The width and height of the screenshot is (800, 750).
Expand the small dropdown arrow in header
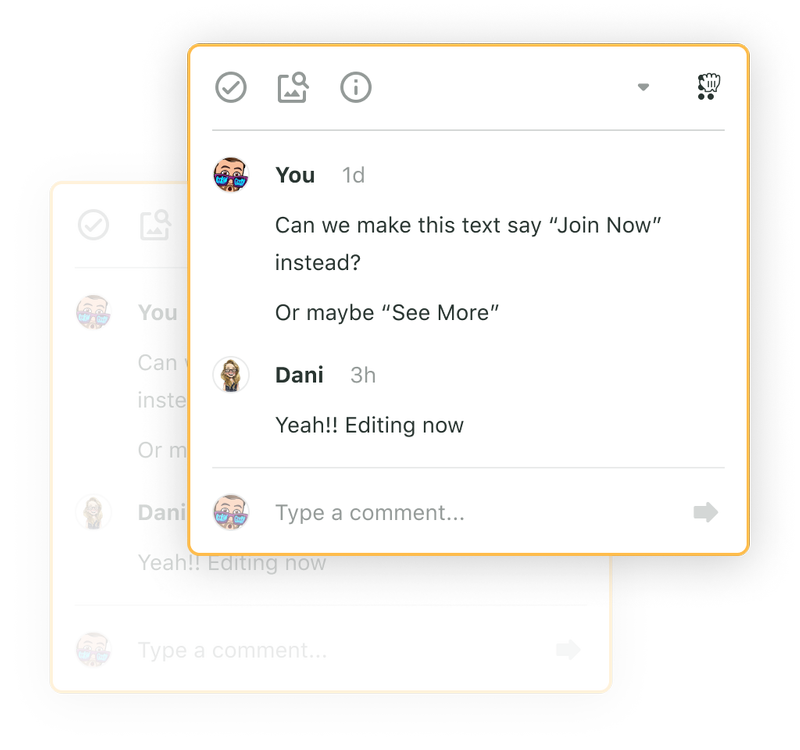[643, 87]
